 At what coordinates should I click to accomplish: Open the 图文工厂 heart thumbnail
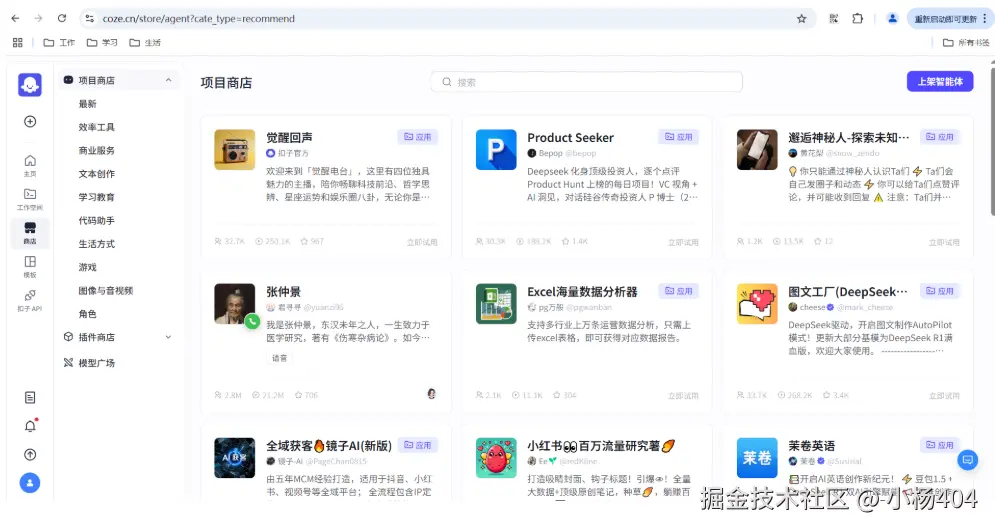pos(757,304)
